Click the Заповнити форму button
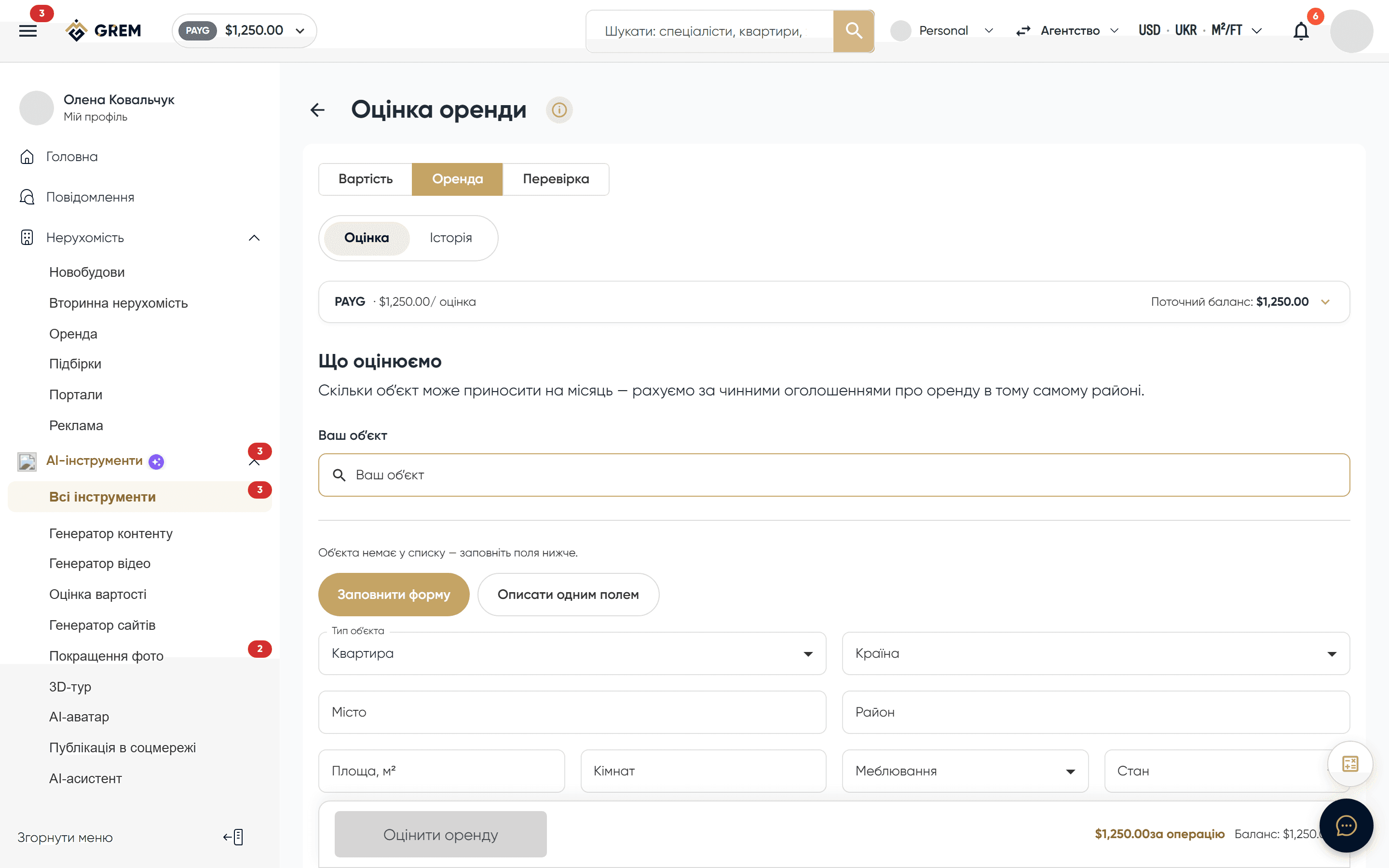This screenshot has height=868, width=1389. click(x=394, y=594)
